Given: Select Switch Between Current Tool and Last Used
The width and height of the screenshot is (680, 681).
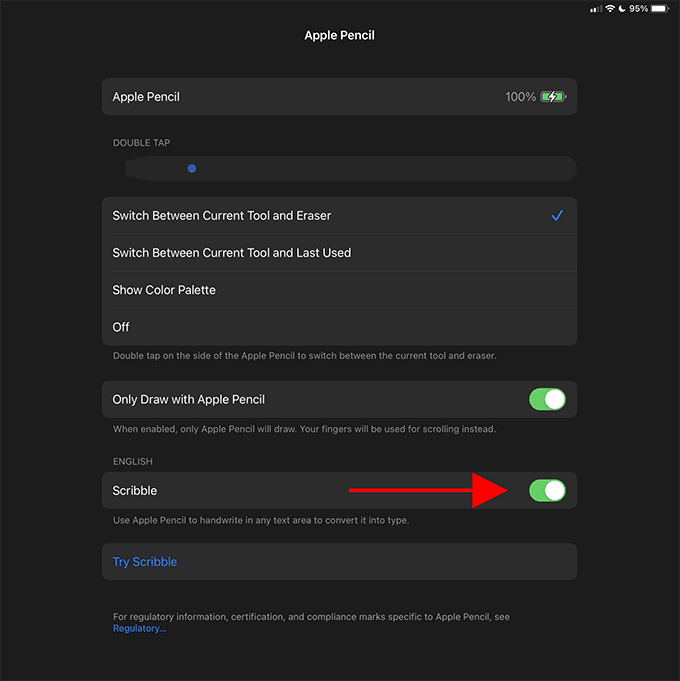Looking at the screenshot, I should 339,253.
